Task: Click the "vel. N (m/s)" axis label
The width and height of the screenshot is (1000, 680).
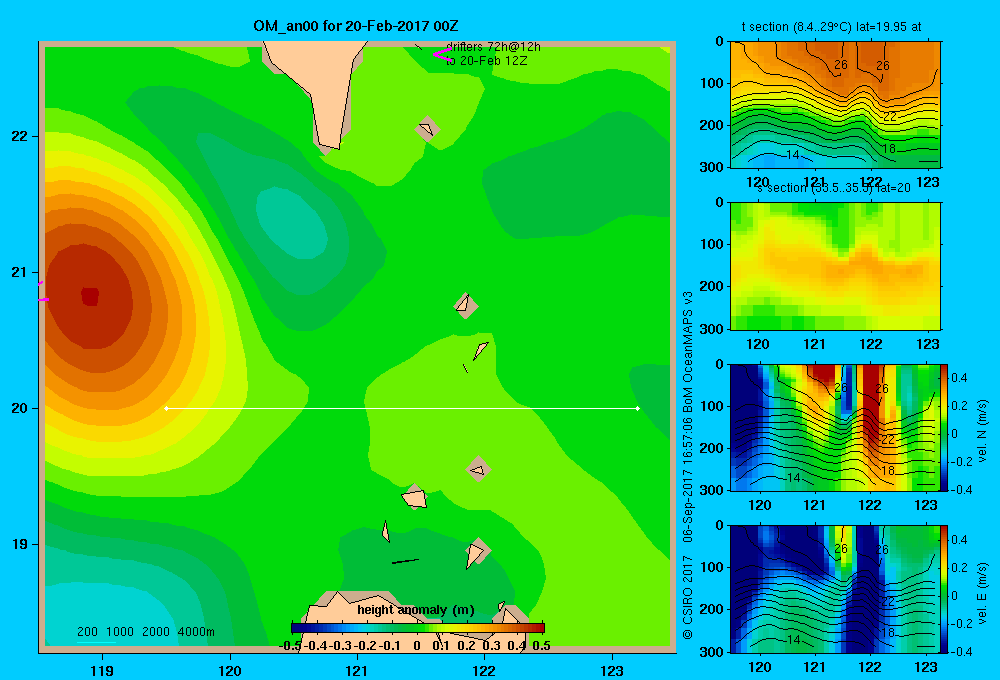Action: (x=982, y=431)
